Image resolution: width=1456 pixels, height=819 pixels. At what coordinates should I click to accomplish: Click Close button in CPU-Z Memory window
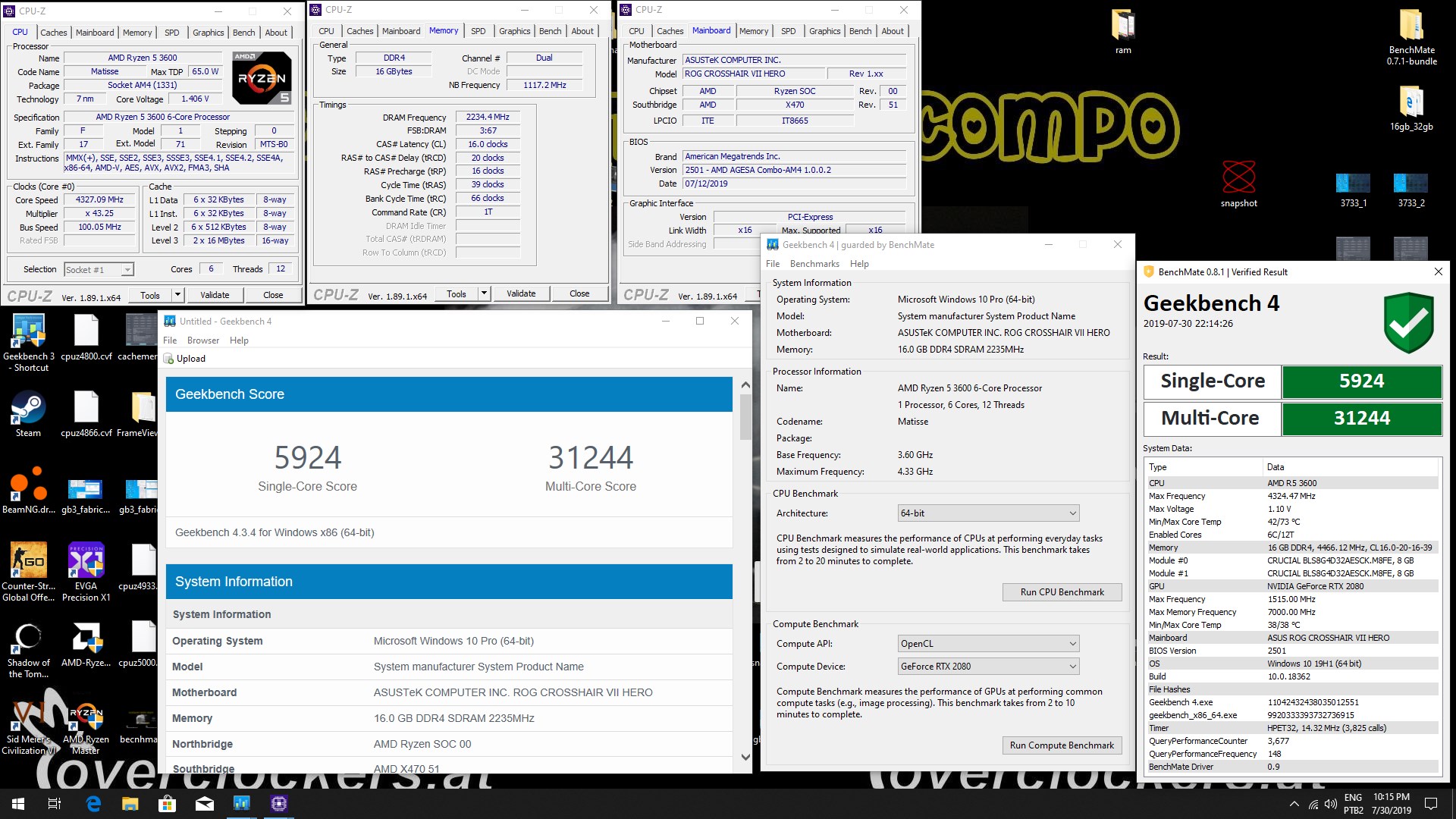tap(579, 293)
